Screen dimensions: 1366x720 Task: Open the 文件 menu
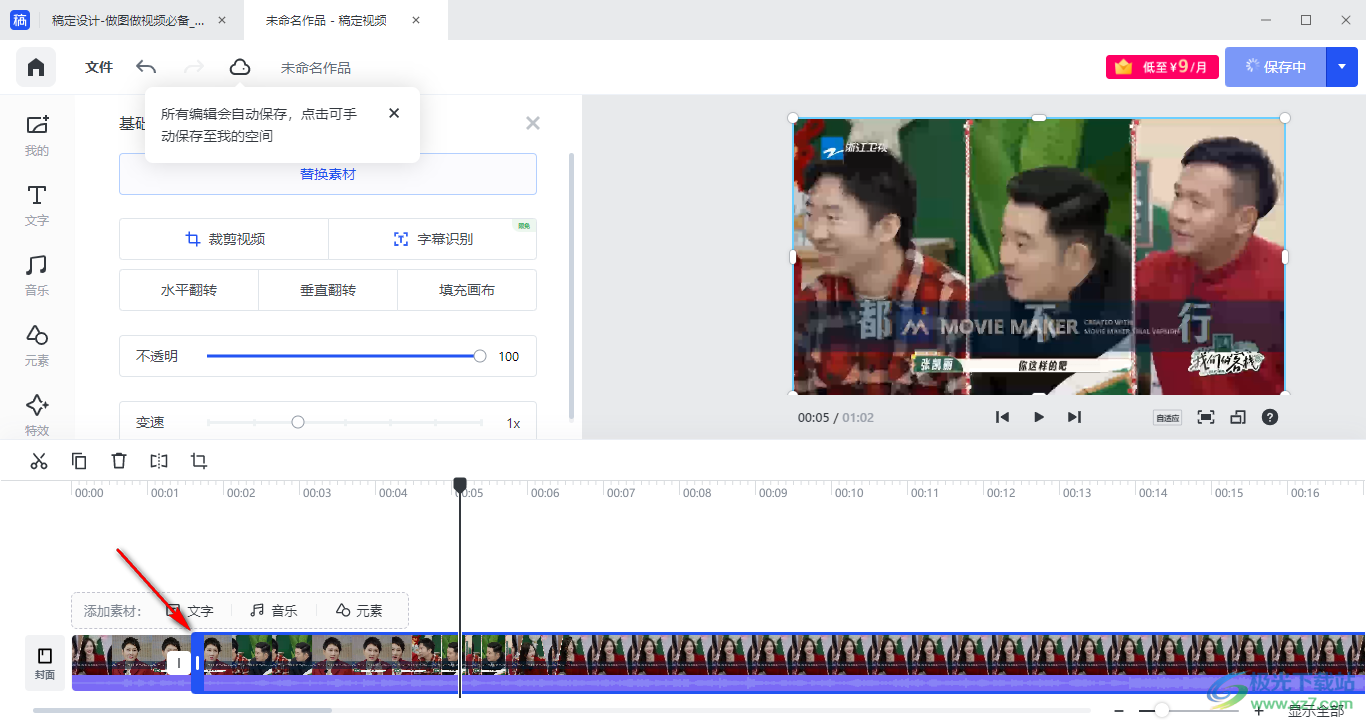99,67
